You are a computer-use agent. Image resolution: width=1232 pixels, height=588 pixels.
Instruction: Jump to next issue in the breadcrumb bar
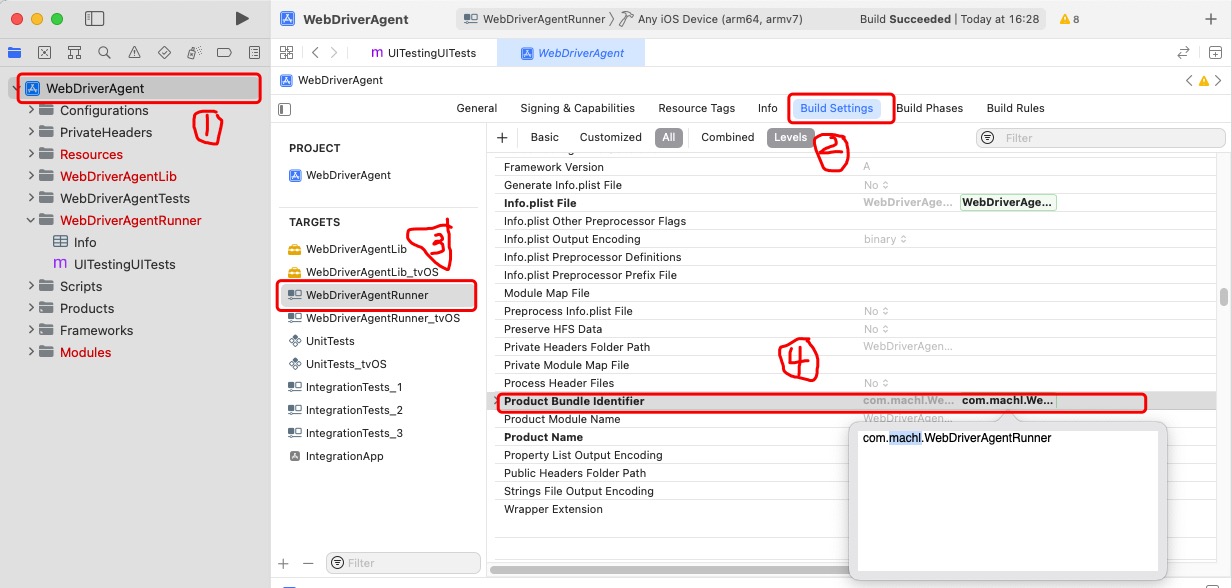pos(1220,81)
